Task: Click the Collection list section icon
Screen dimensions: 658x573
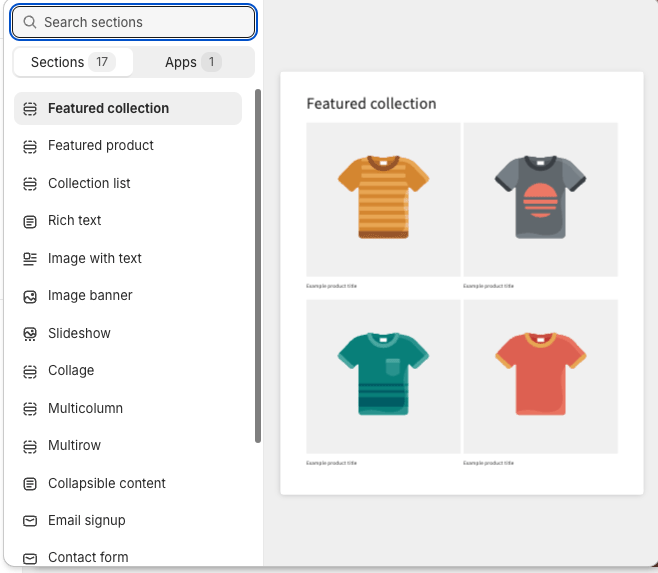Action: click(30, 184)
